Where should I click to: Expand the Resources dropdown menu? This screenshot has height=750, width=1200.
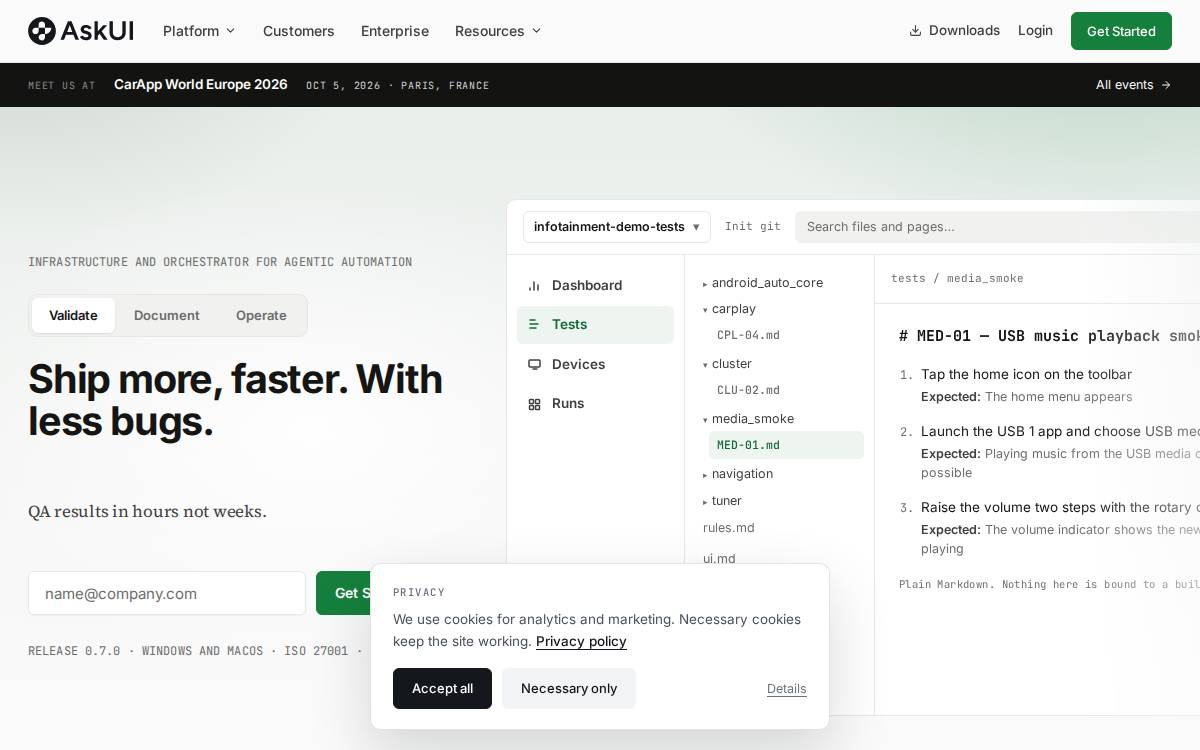click(498, 31)
